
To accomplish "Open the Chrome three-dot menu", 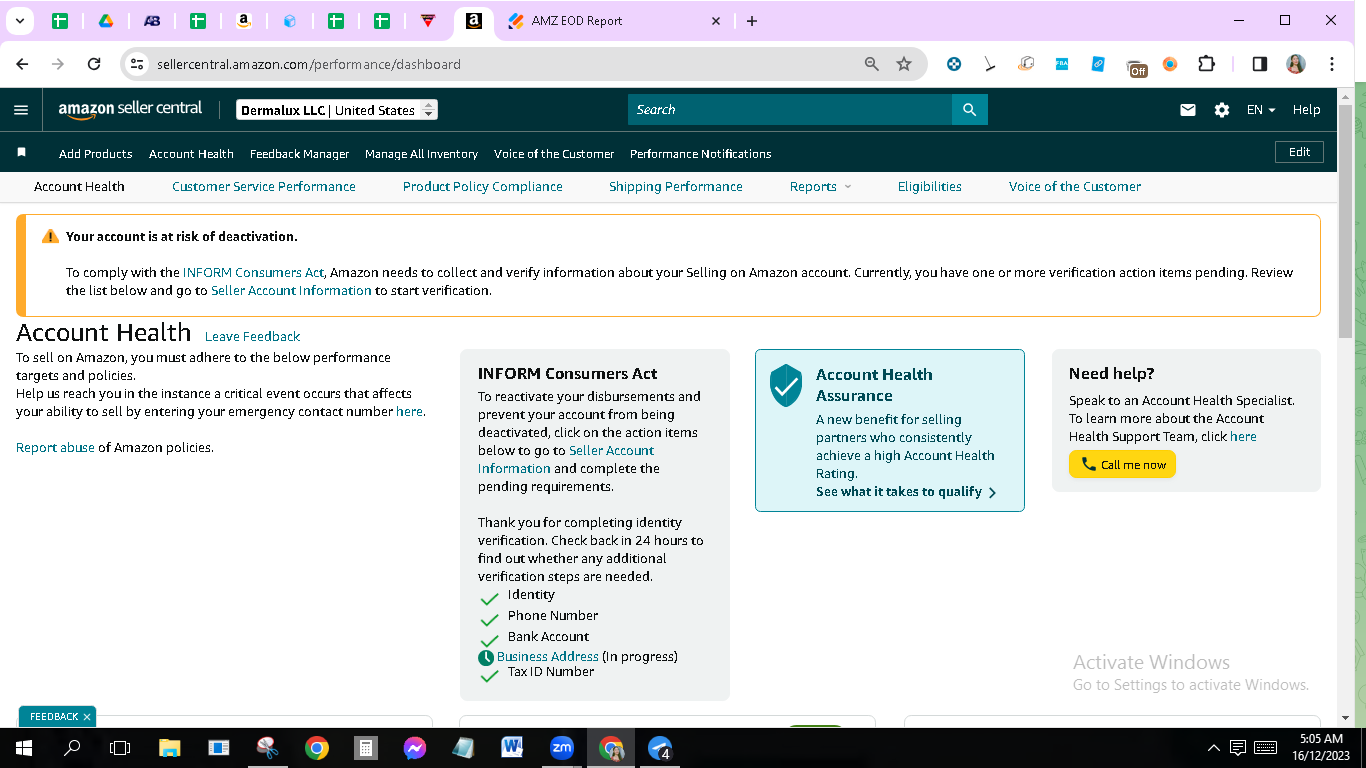I will [x=1332, y=64].
